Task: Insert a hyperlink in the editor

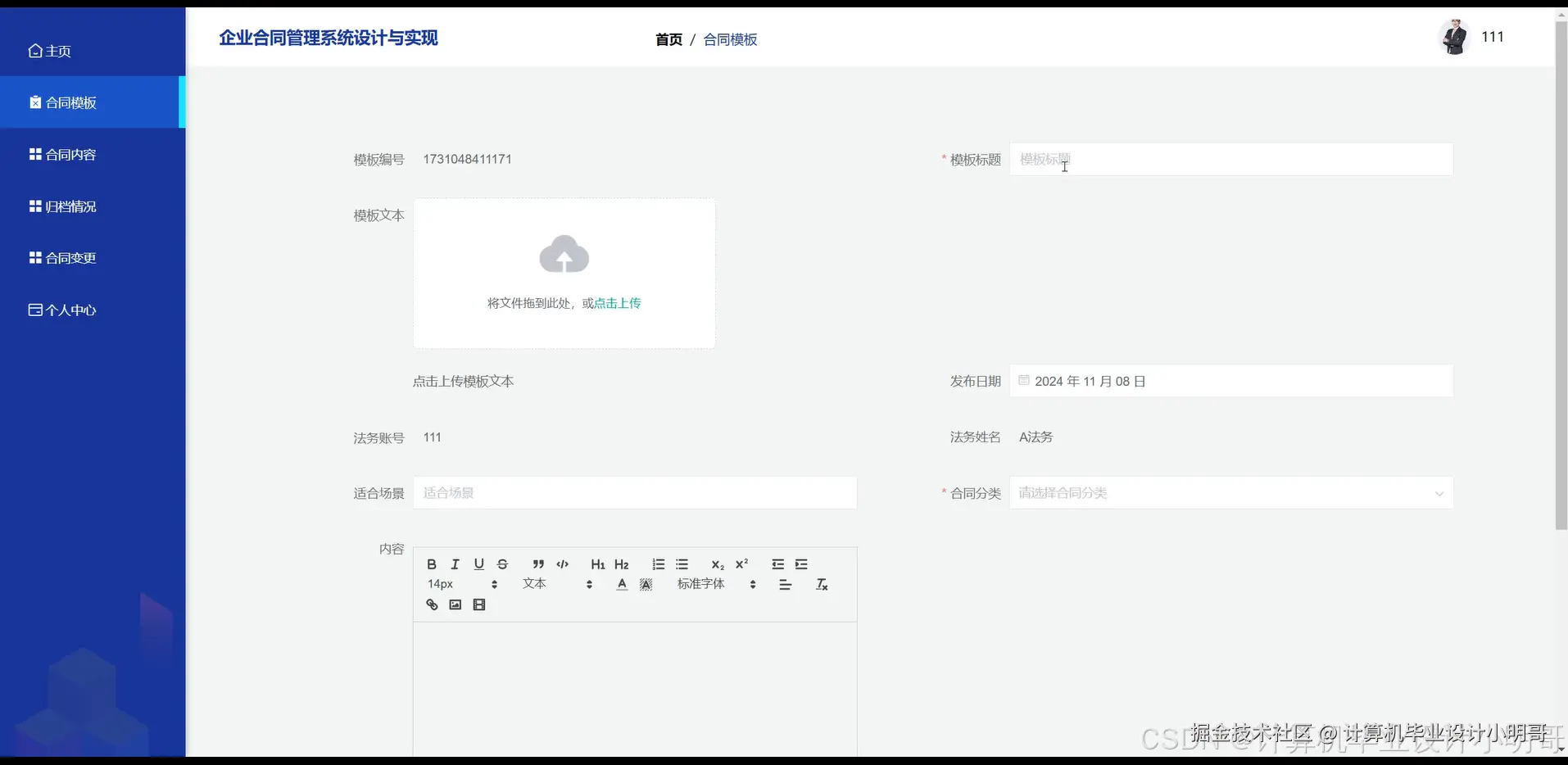Action: (x=431, y=604)
